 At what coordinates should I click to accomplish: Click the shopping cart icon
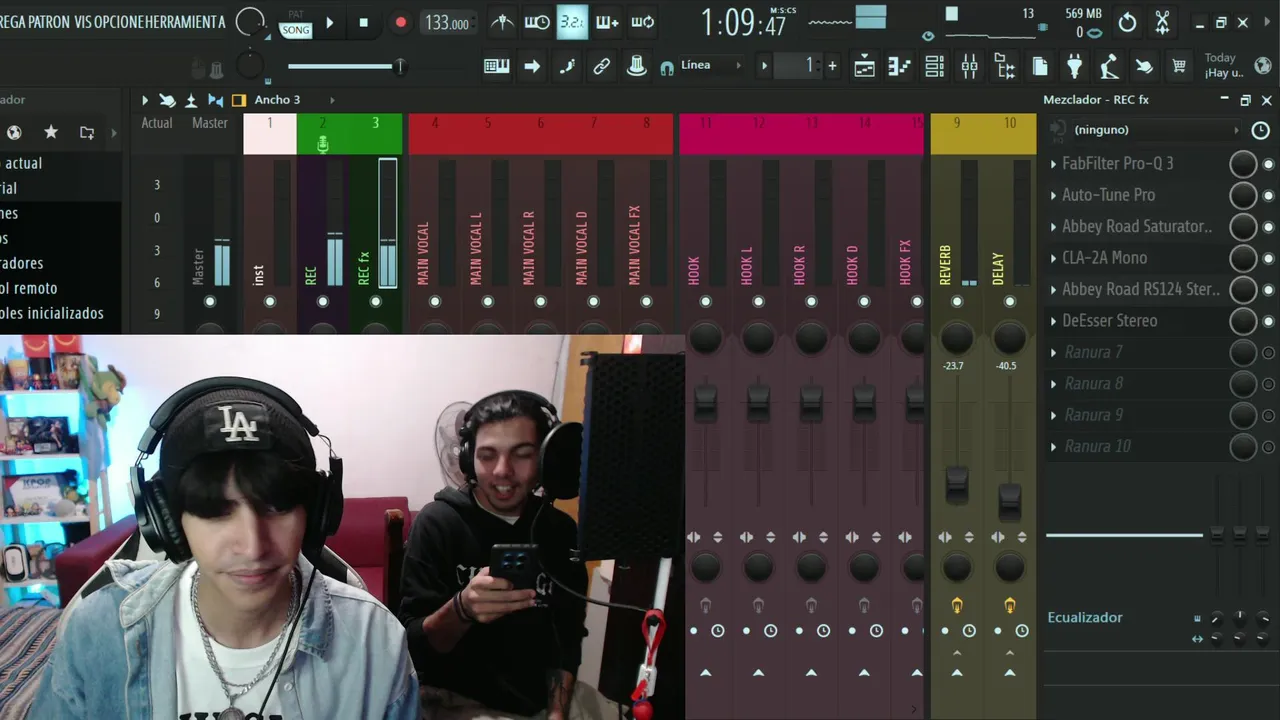(x=1179, y=67)
